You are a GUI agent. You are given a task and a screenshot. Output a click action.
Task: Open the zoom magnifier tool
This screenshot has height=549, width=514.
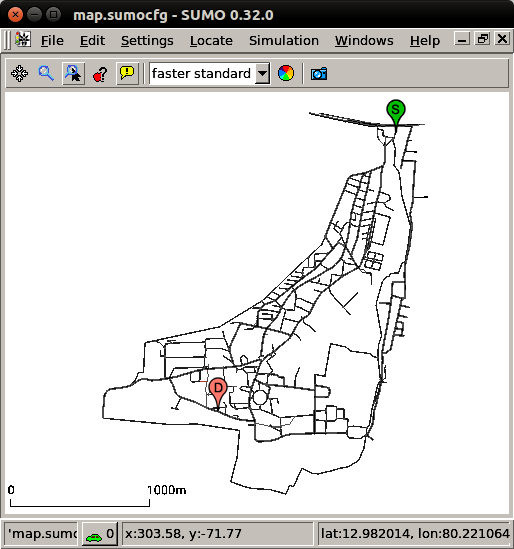[46, 74]
